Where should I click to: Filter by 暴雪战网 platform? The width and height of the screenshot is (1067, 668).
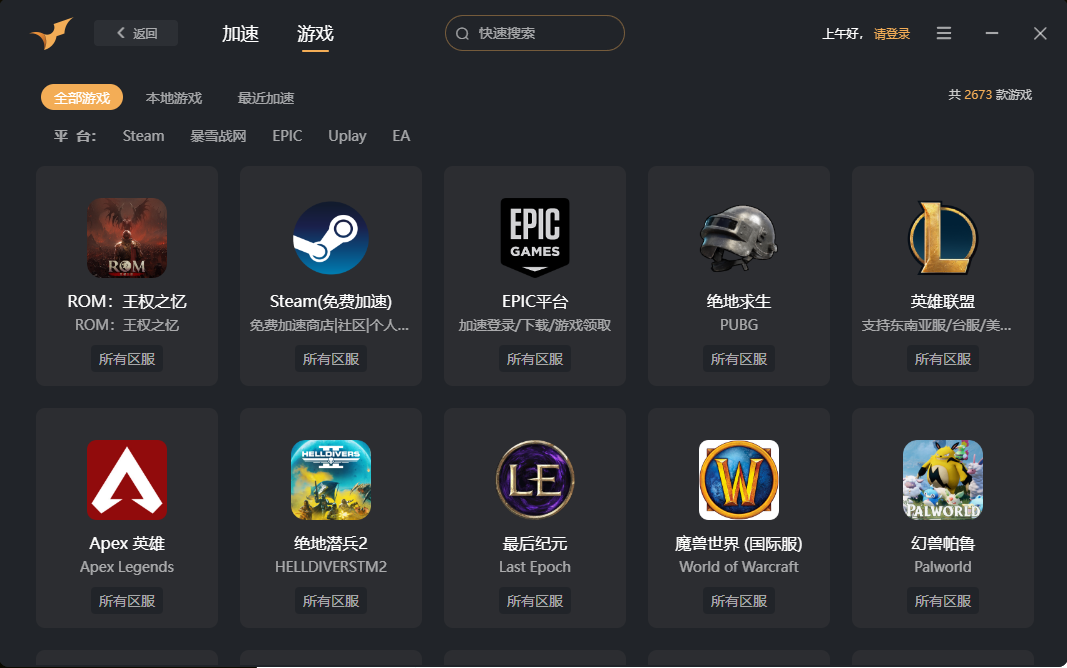tap(218, 136)
